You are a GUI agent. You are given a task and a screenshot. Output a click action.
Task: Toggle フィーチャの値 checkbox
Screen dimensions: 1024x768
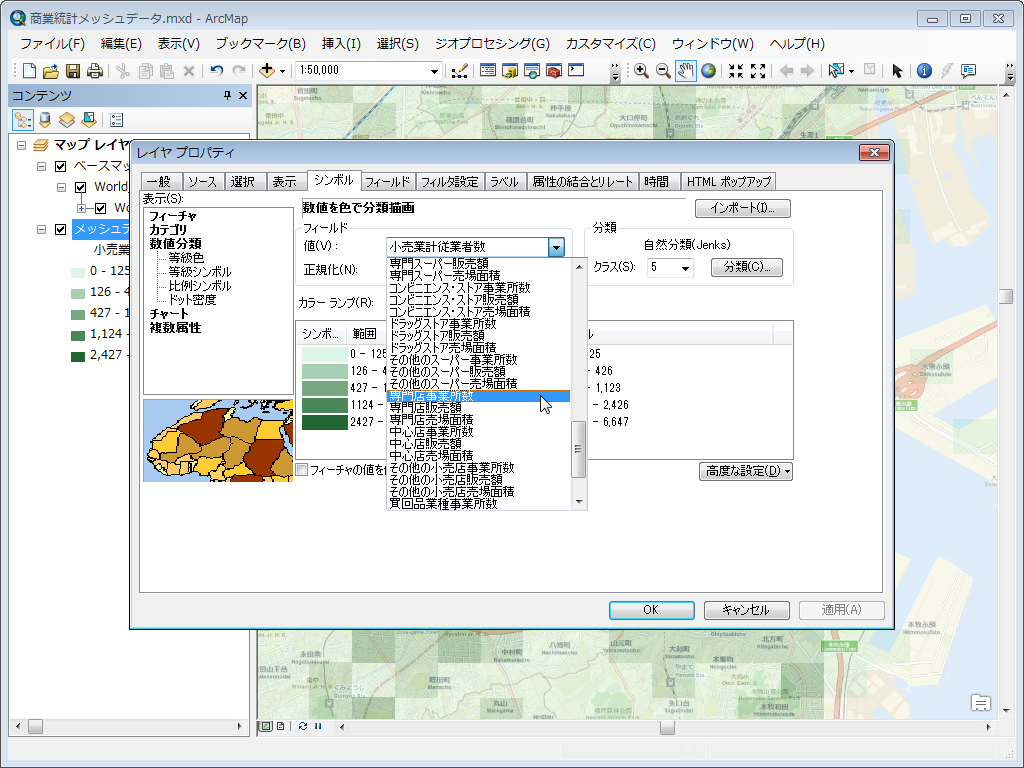click(302, 470)
